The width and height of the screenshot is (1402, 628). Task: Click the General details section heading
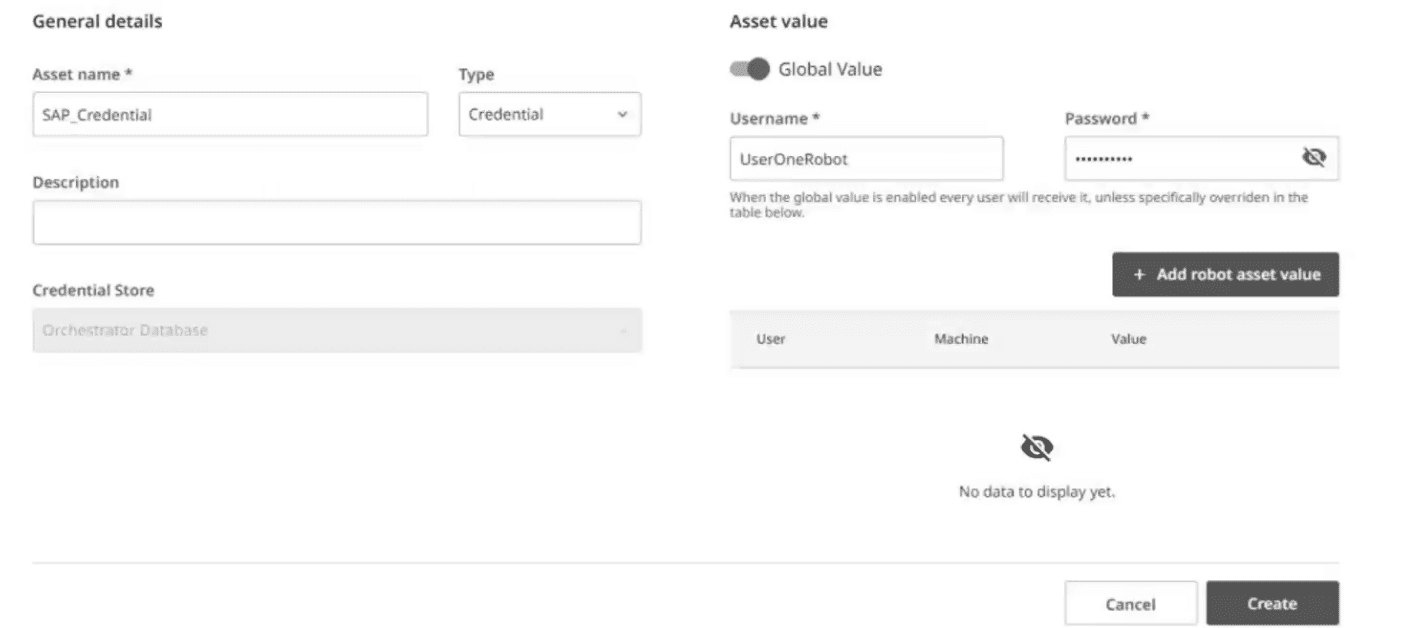point(97,21)
